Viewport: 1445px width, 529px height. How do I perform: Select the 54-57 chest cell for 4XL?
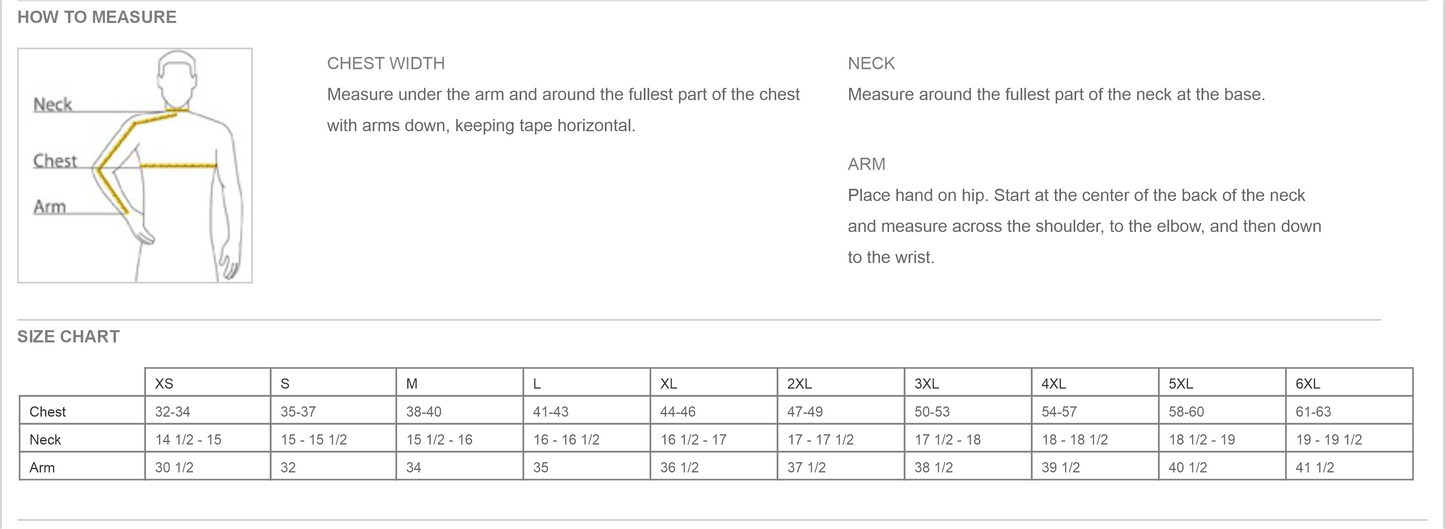[x=1062, y=411]
